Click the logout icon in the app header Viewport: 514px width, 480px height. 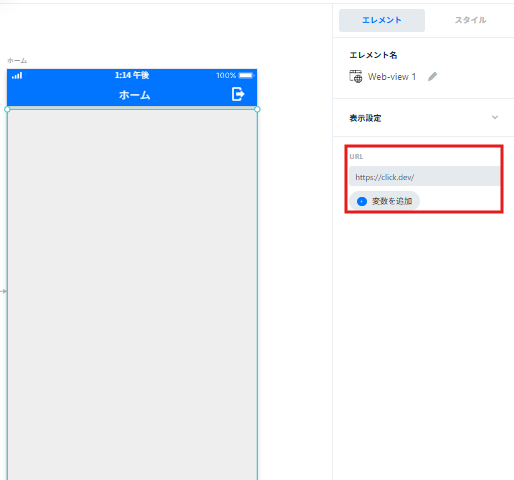tap(238, 94)
